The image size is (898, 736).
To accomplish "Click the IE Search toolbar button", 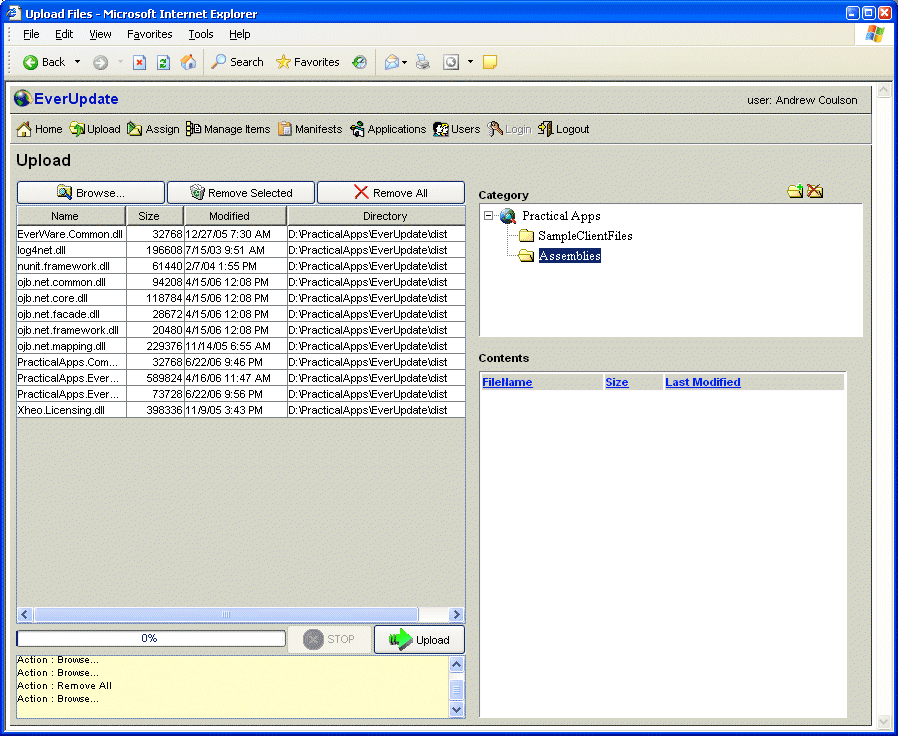I will 237,62.
